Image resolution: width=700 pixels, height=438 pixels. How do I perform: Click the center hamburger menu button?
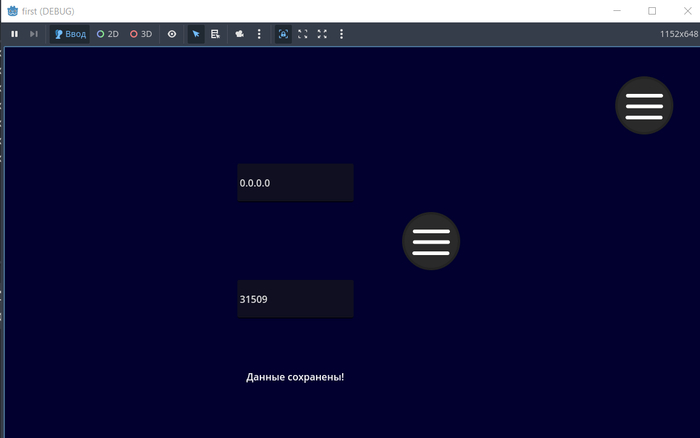431,241
